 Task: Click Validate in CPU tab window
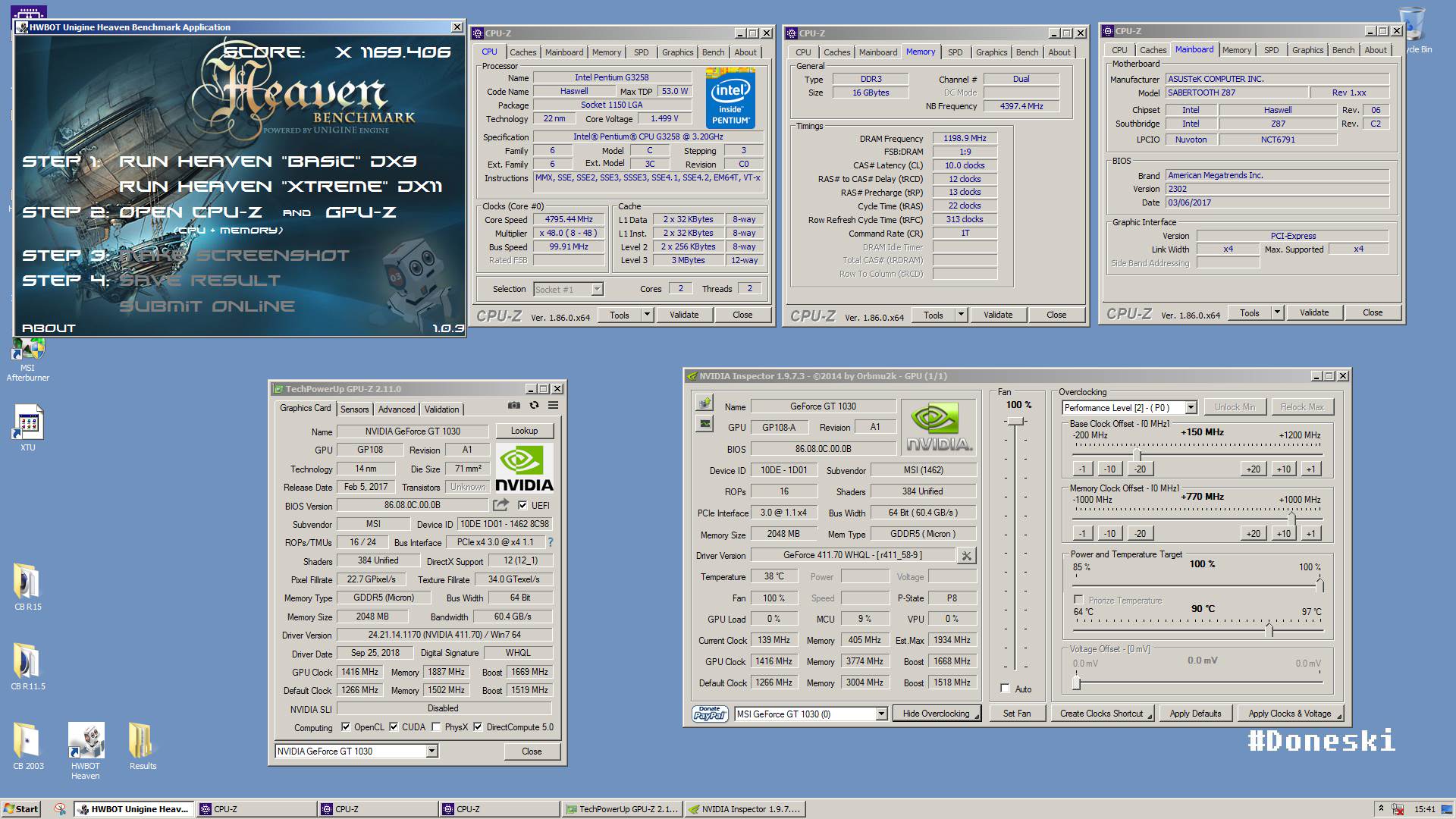tap(684, 315)
